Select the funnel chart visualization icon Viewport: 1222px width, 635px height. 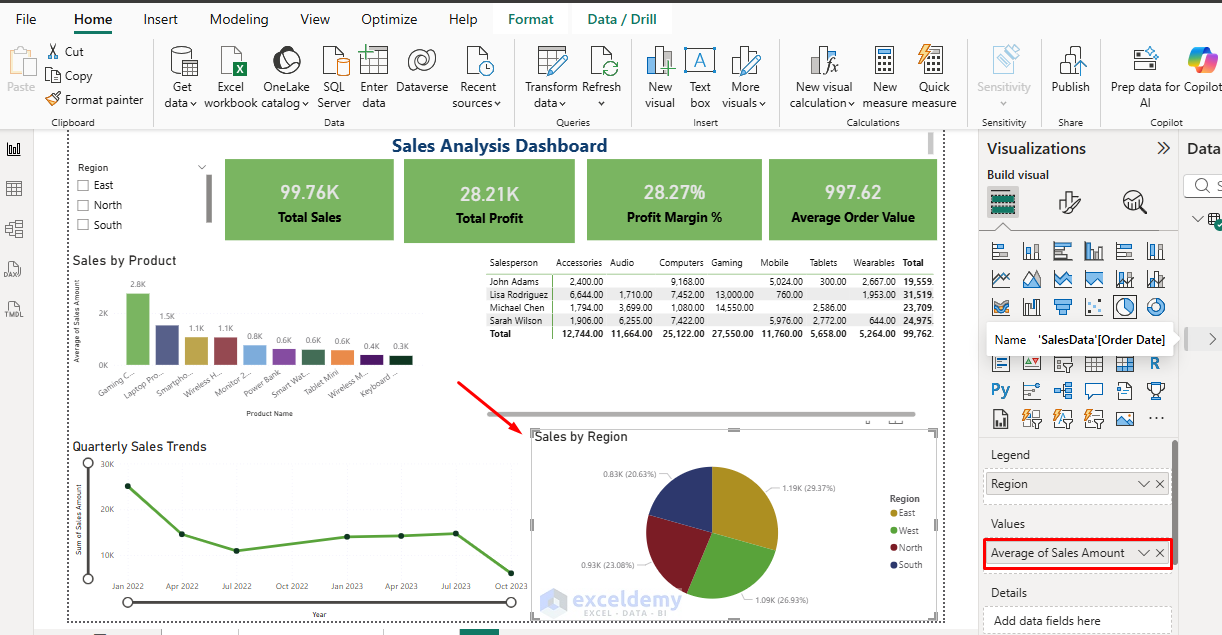pos(1062,306)
